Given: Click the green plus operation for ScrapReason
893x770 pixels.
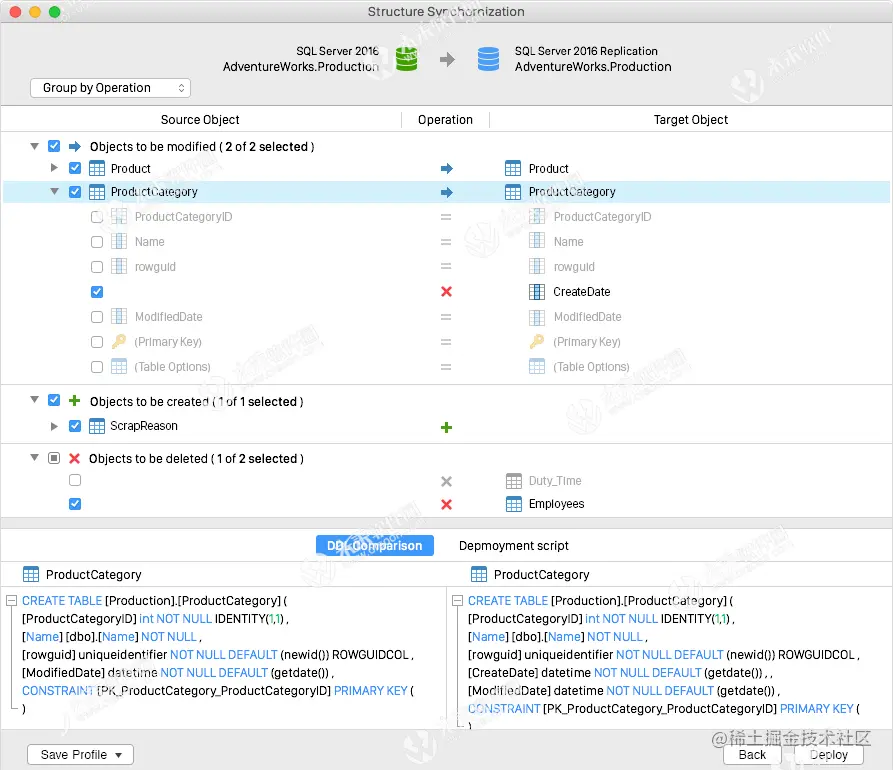Looking at the screenshot, I should pyautogui.click(x=446, y=427).
